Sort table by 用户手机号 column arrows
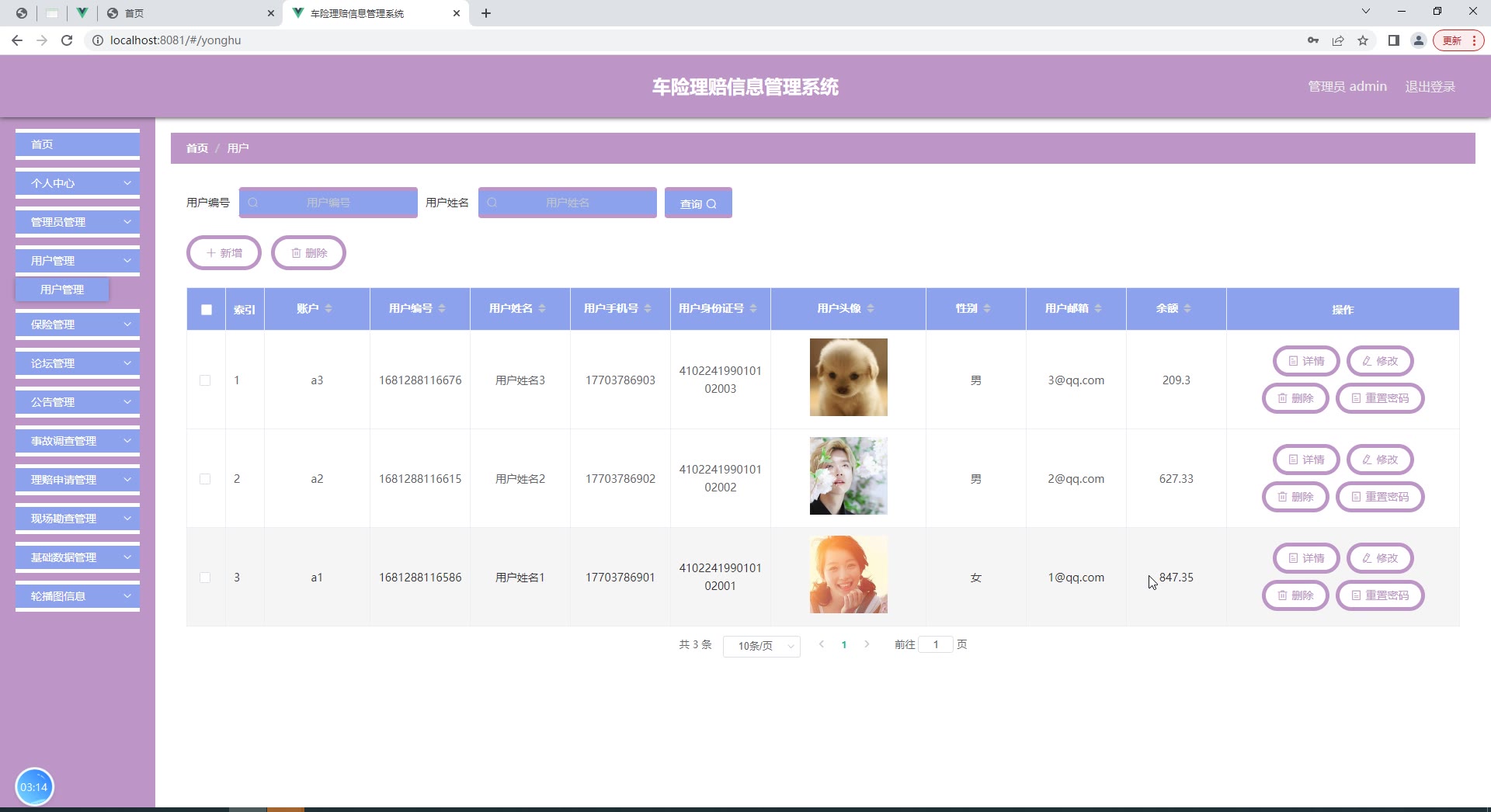 [x=648, y=309]
